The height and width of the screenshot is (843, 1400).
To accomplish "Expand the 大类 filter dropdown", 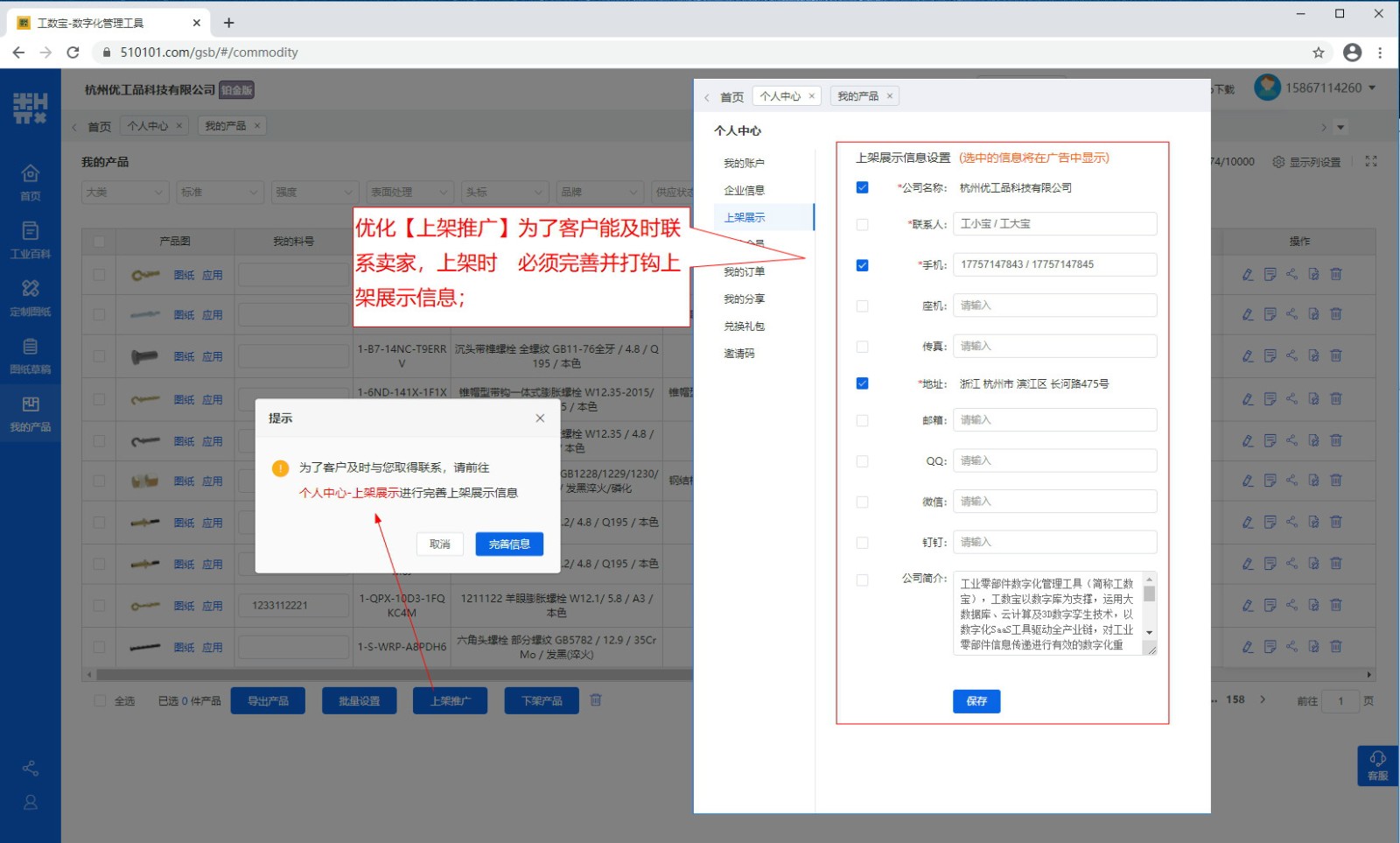I will (125, 193).
